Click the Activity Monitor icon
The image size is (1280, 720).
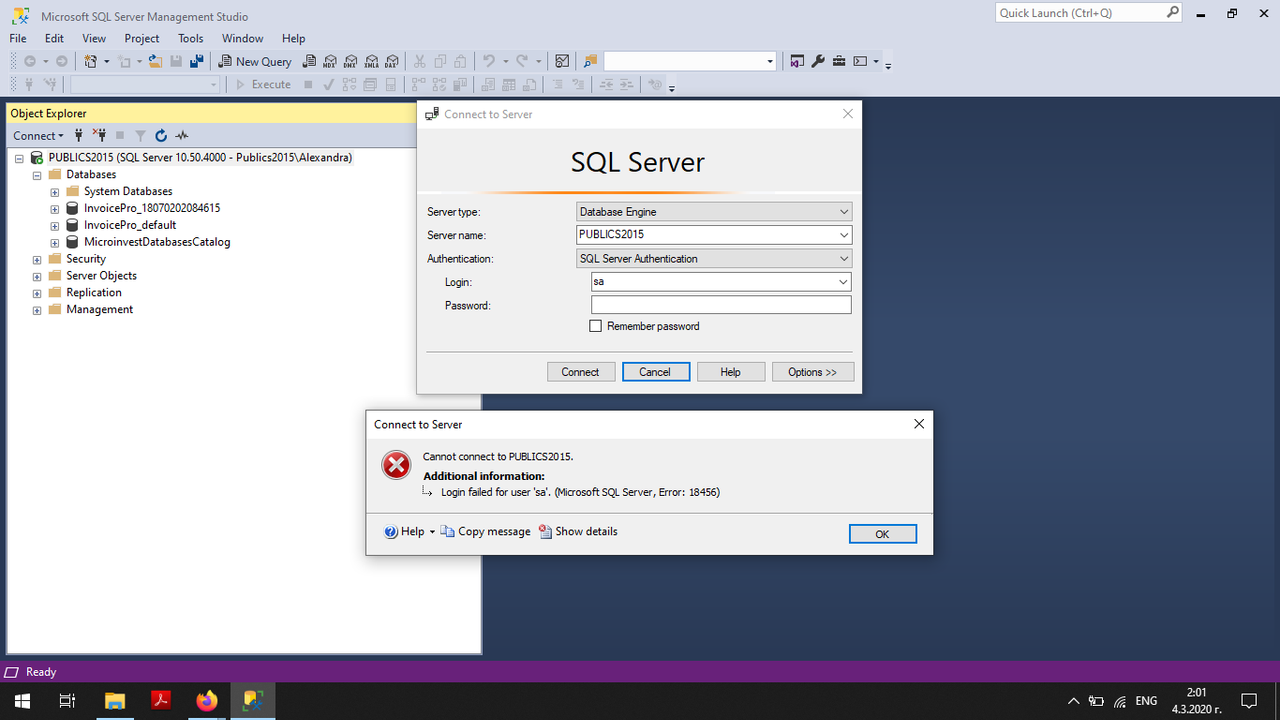562,61
